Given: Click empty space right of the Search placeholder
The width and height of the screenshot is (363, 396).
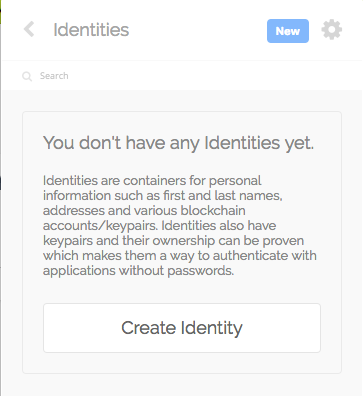Looking at the screenshot, I should pos(213,76).
